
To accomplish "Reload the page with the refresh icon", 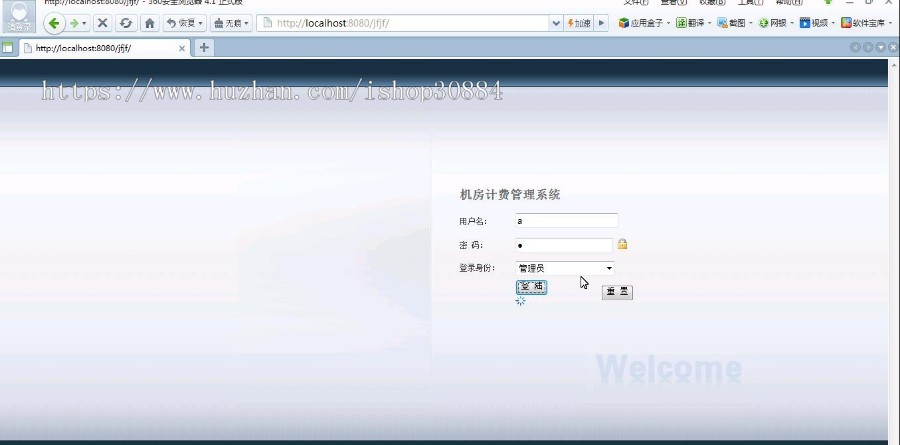I will click(126, 24).
